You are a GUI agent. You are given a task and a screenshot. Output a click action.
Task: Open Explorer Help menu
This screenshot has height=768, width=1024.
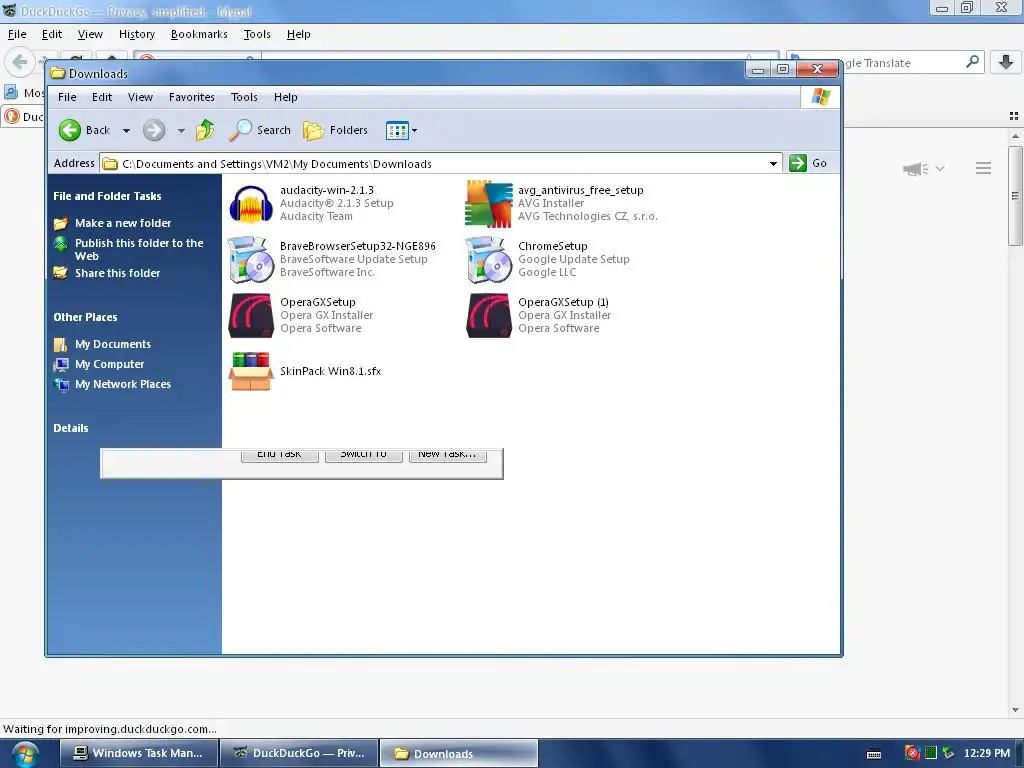pyautogui.click(x=285, y=97)
